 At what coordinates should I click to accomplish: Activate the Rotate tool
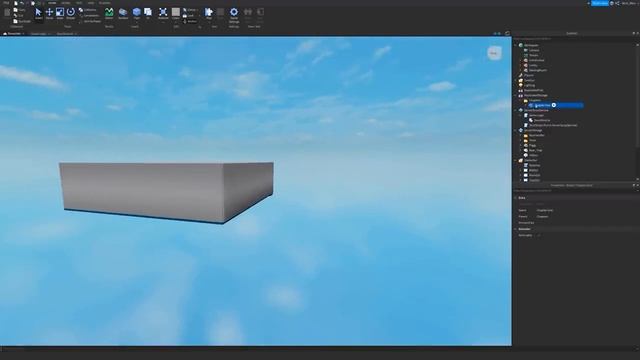point(71,13)
